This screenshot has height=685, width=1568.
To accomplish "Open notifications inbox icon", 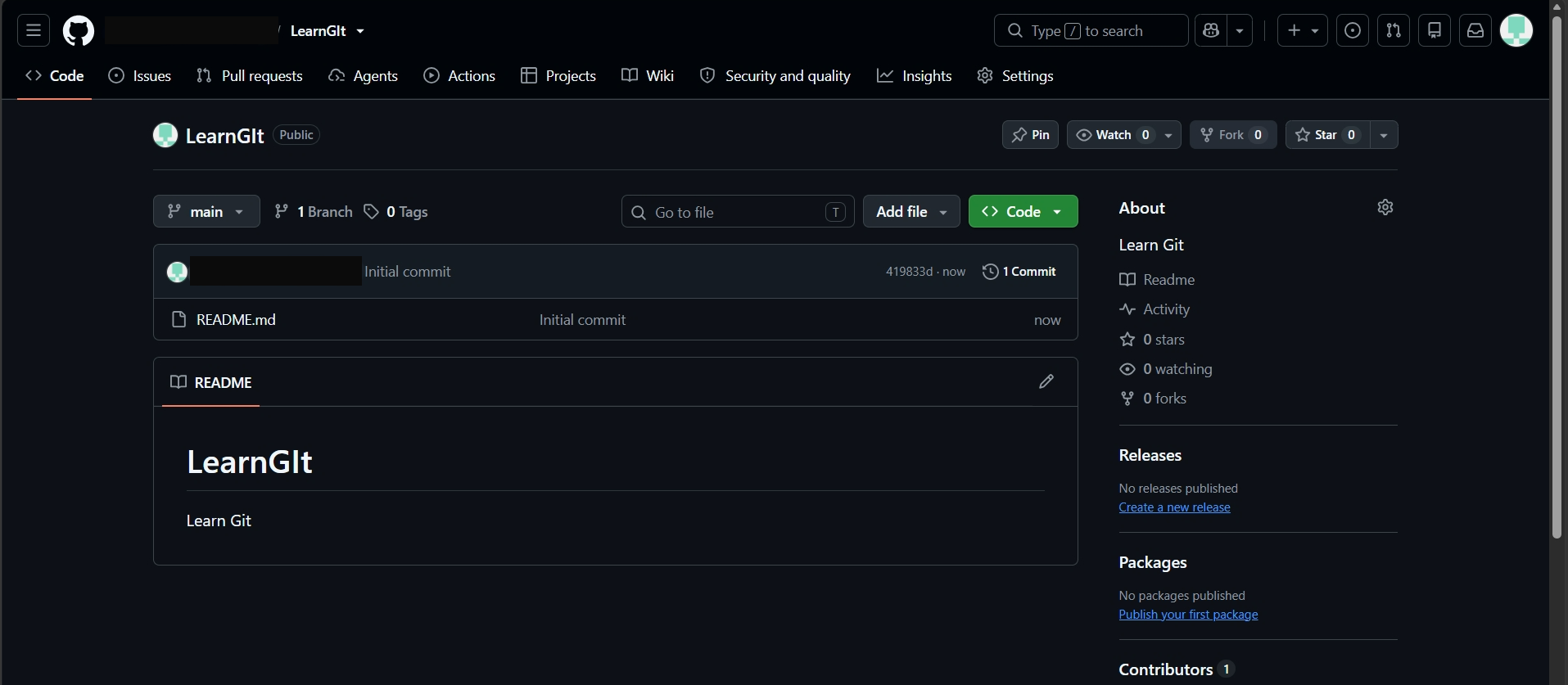I will 1475,31.
